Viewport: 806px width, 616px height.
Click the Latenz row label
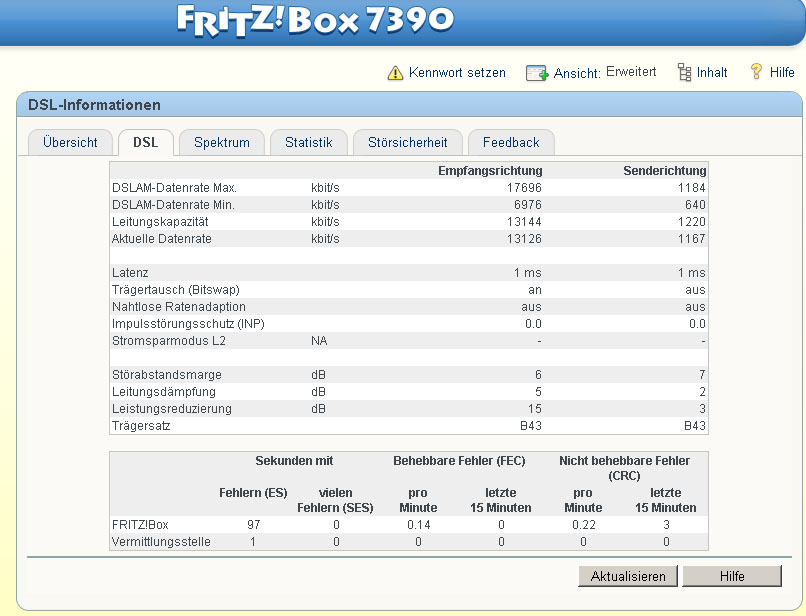click(x=130, y=273)
